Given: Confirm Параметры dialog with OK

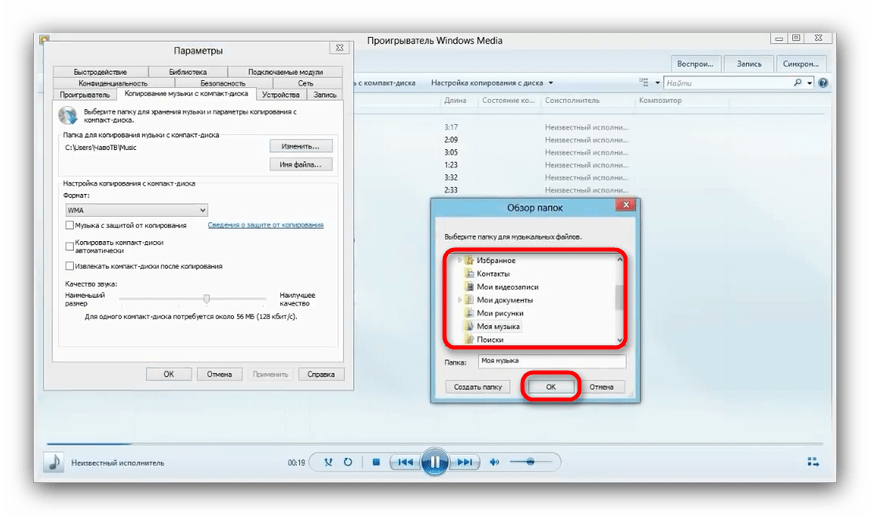Looking at the screenshot, I should click(x=169, y=375).
